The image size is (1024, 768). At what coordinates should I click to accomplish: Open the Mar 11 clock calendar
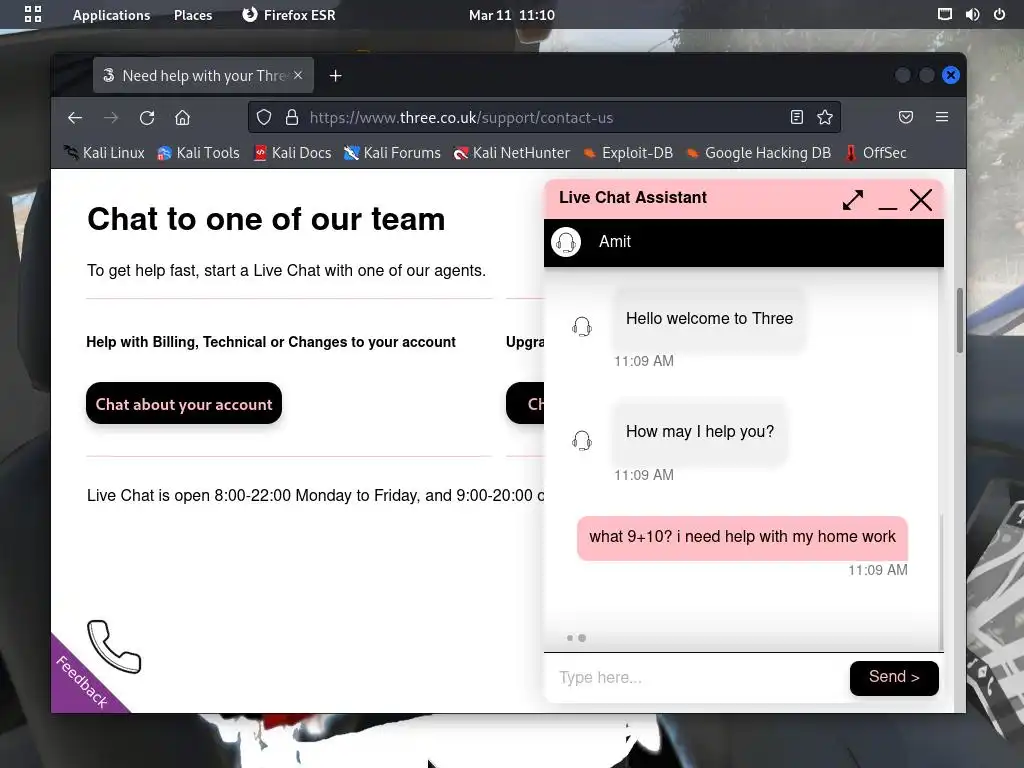coord(512,15)
